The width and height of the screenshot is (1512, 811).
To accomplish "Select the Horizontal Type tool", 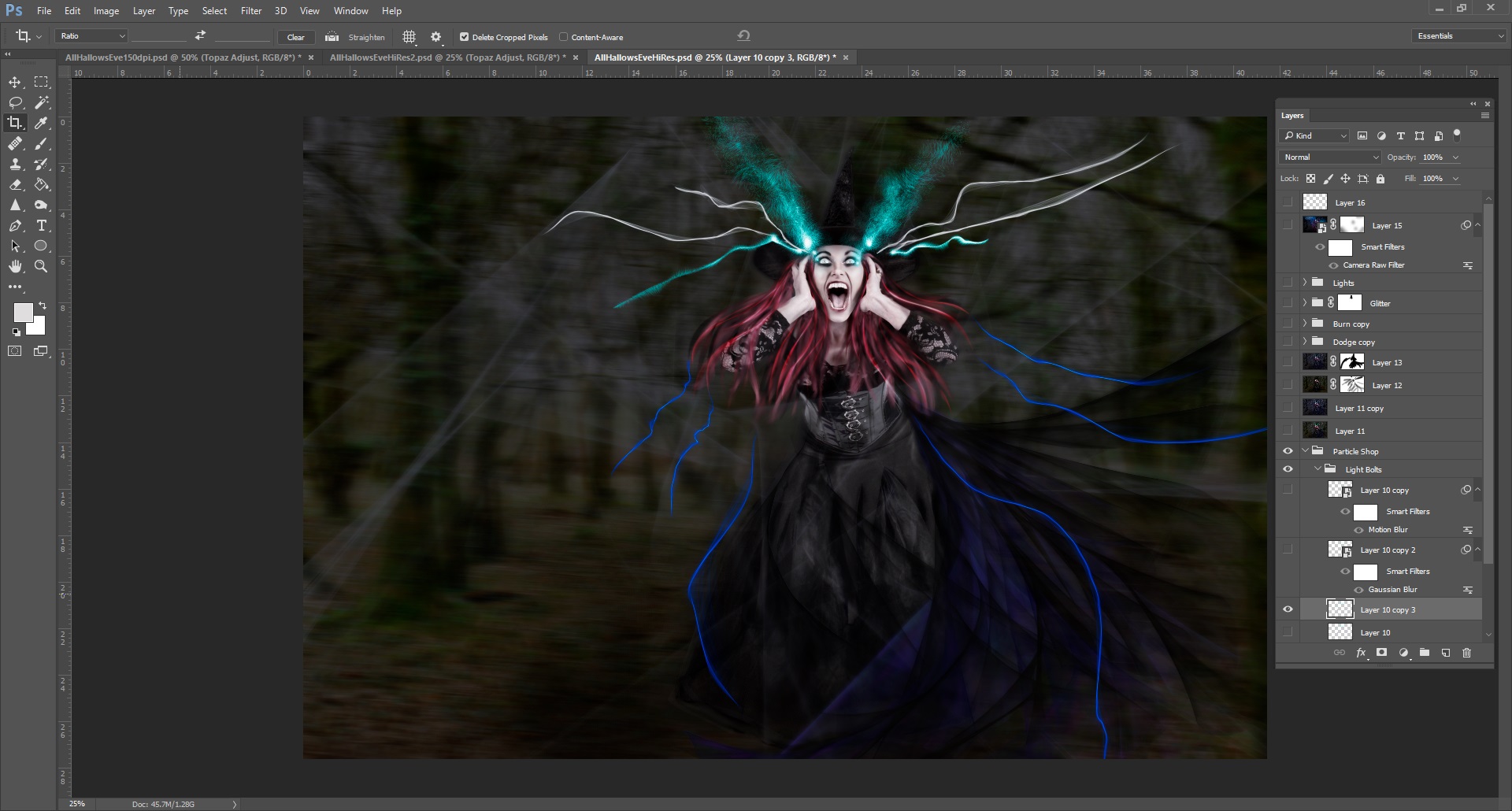I will tap(42, 226).
